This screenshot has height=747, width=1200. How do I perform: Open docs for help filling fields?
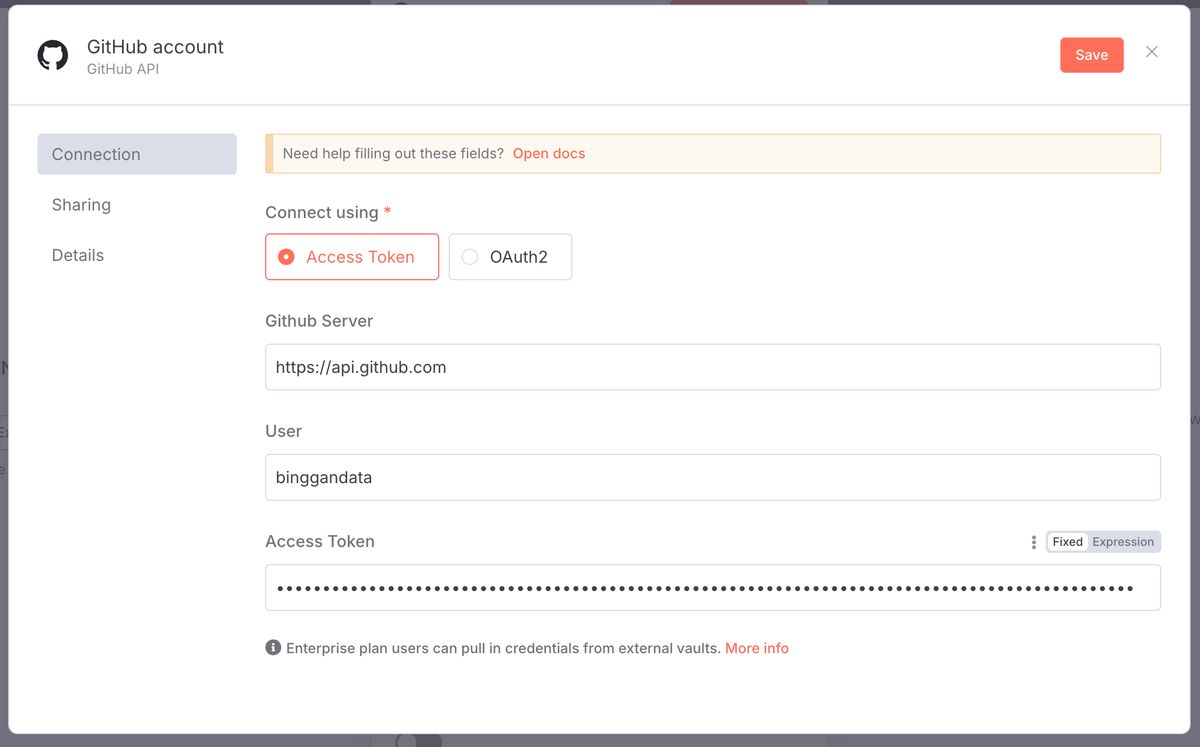pyautogui.click(x=549, y=153)
